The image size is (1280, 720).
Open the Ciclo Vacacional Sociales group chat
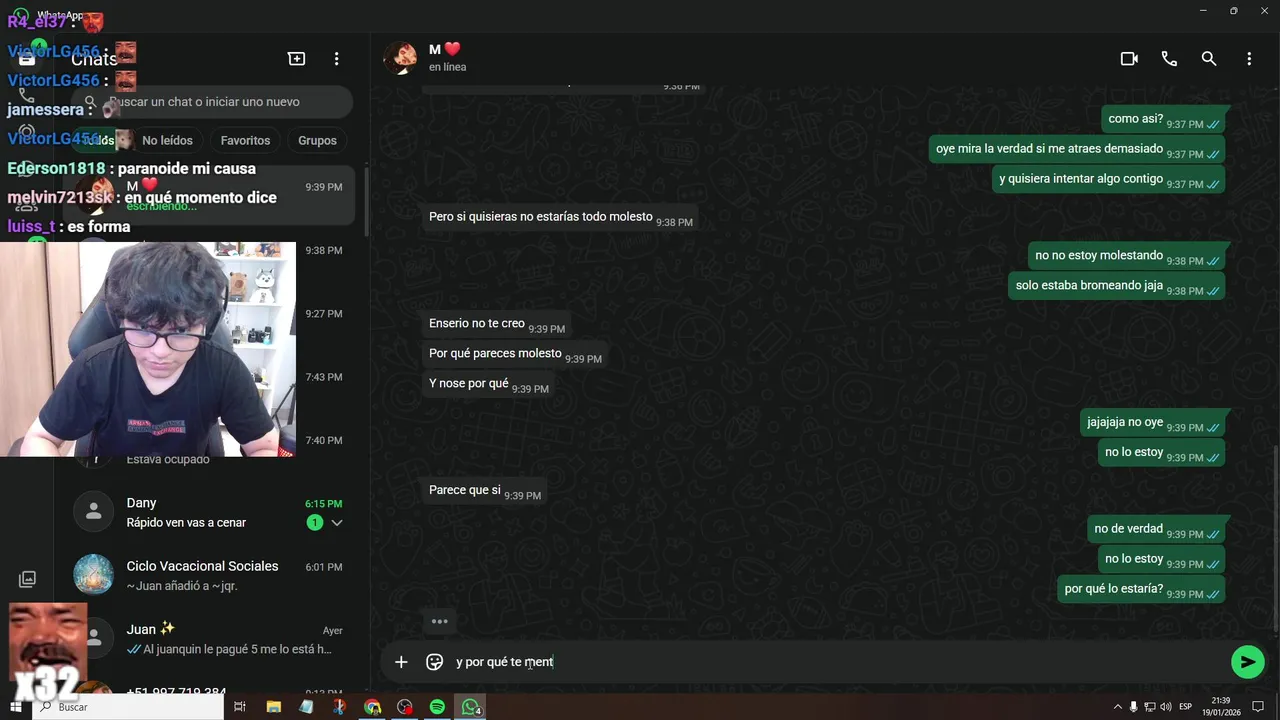(x=209, y=575)
